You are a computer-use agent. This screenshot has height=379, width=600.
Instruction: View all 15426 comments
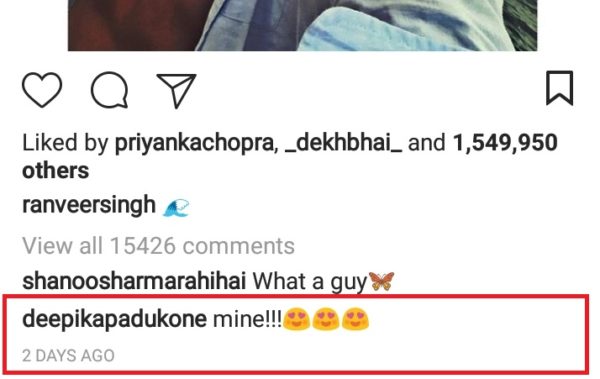(158, 245)
